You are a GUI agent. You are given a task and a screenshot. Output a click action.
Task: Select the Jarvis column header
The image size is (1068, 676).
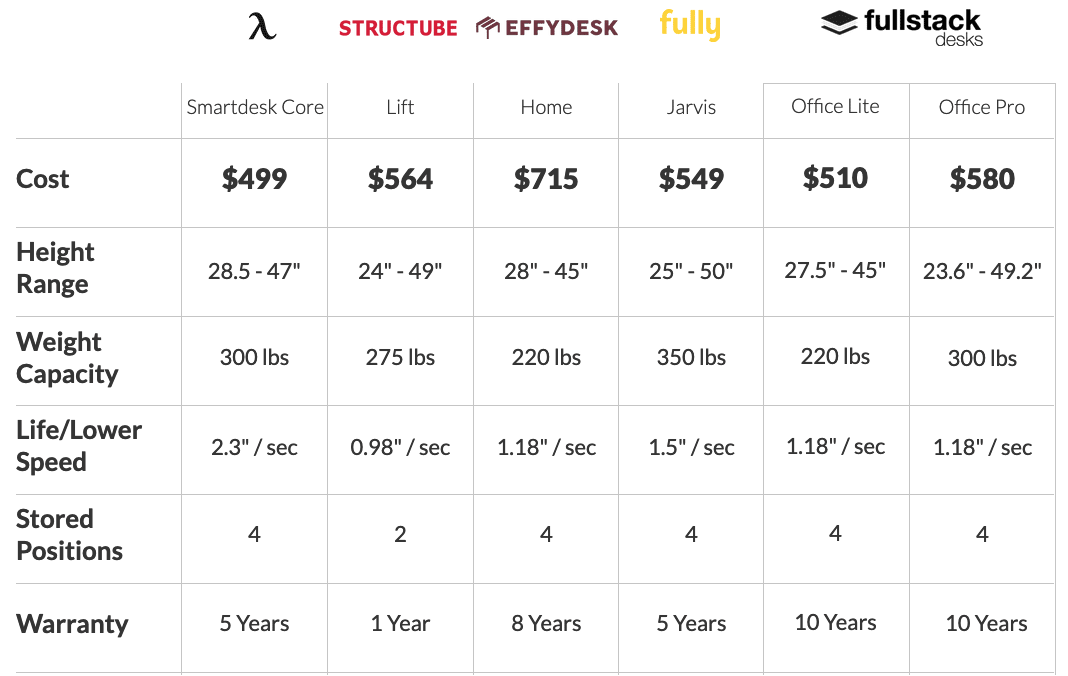pyautogui.click(x=691, y=107)
